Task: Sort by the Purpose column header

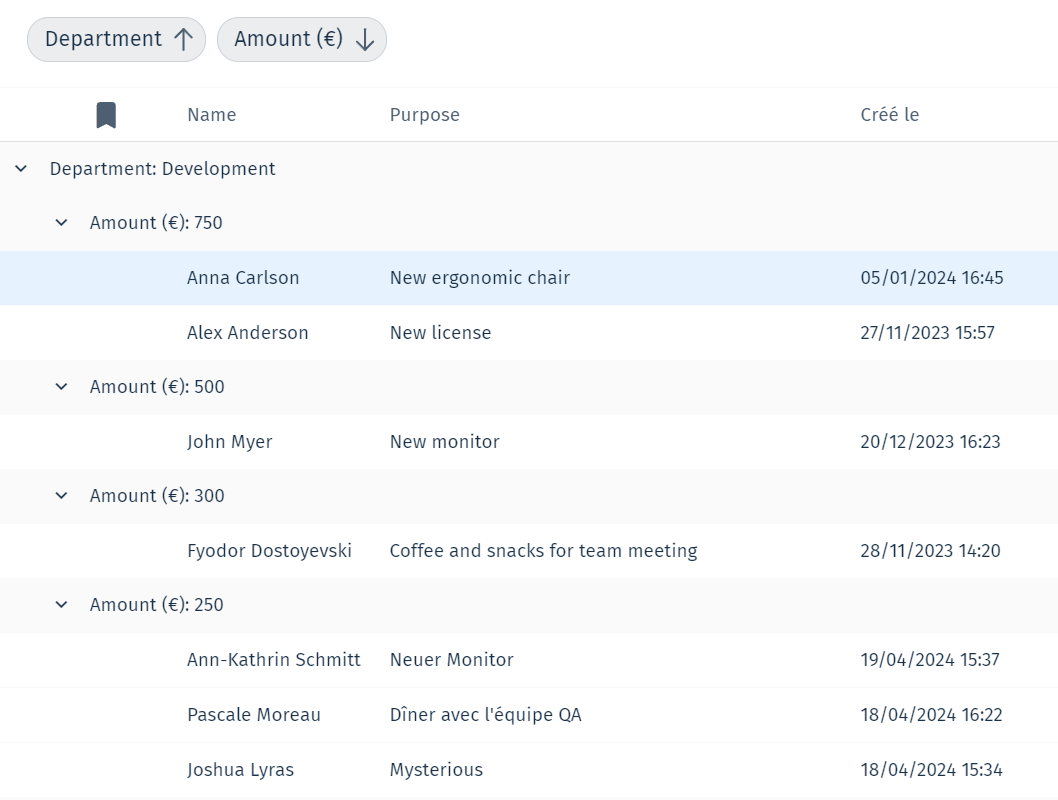Action: coord(424,115)
